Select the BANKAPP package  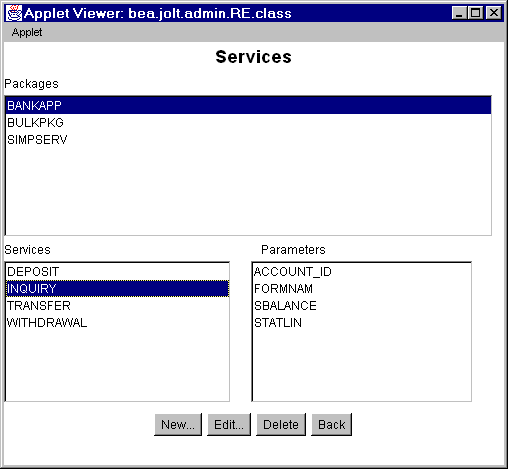click(x=248, y=105)
